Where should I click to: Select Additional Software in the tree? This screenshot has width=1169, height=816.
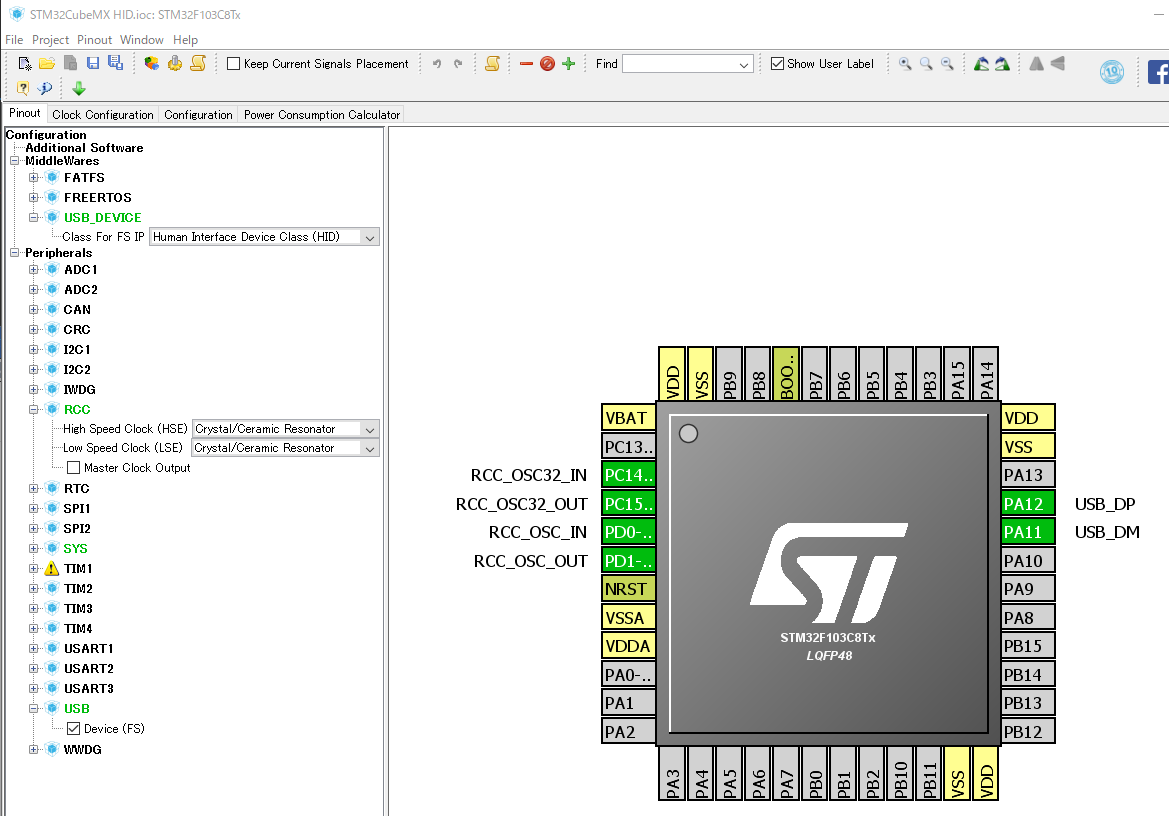click(84, 148)
